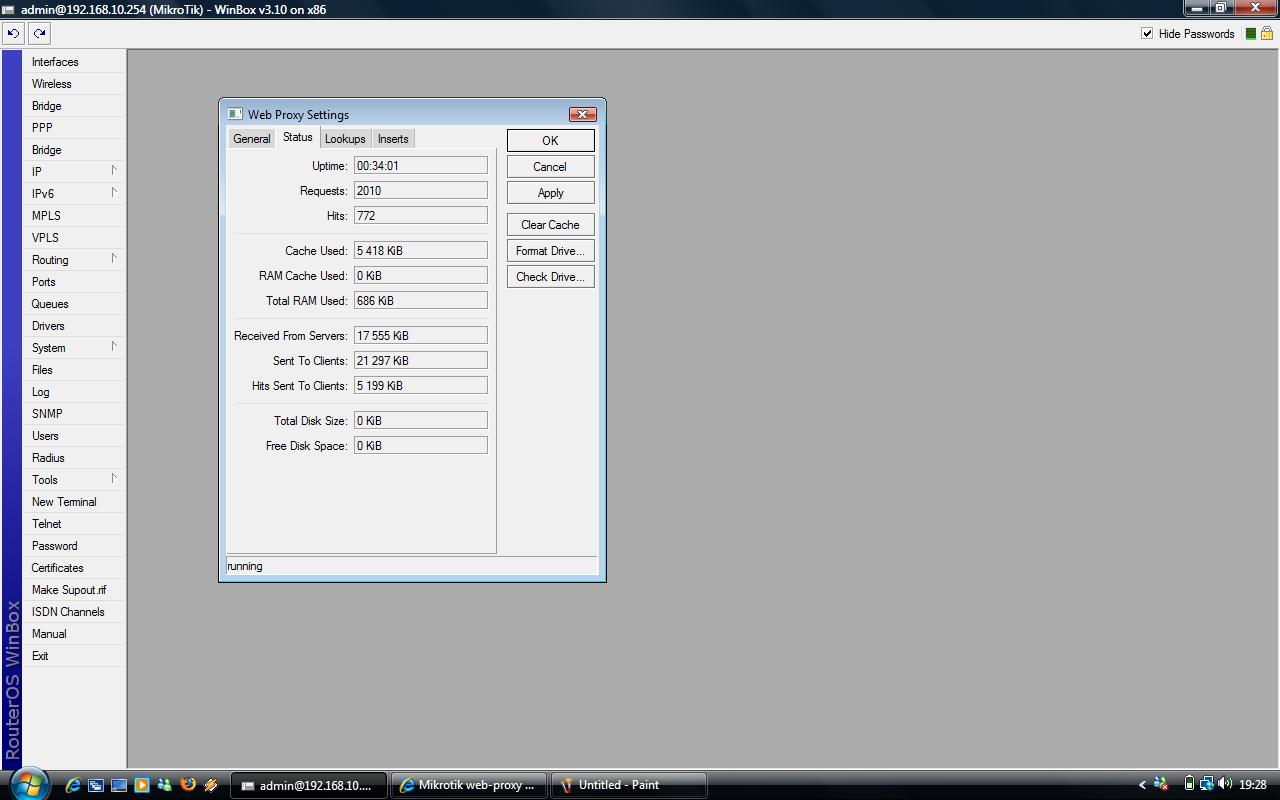Click the taskbar clock showing 19:28

(1252, 785)
